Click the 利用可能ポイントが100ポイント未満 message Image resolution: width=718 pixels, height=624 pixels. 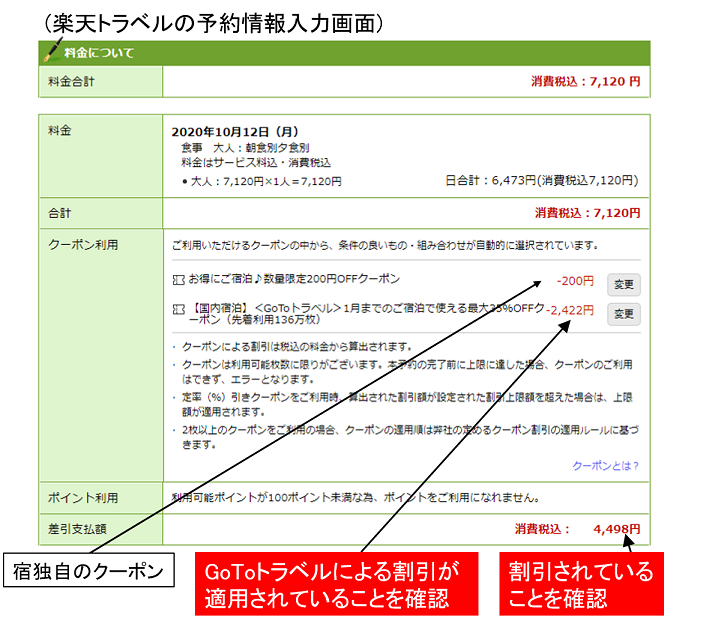356,497
